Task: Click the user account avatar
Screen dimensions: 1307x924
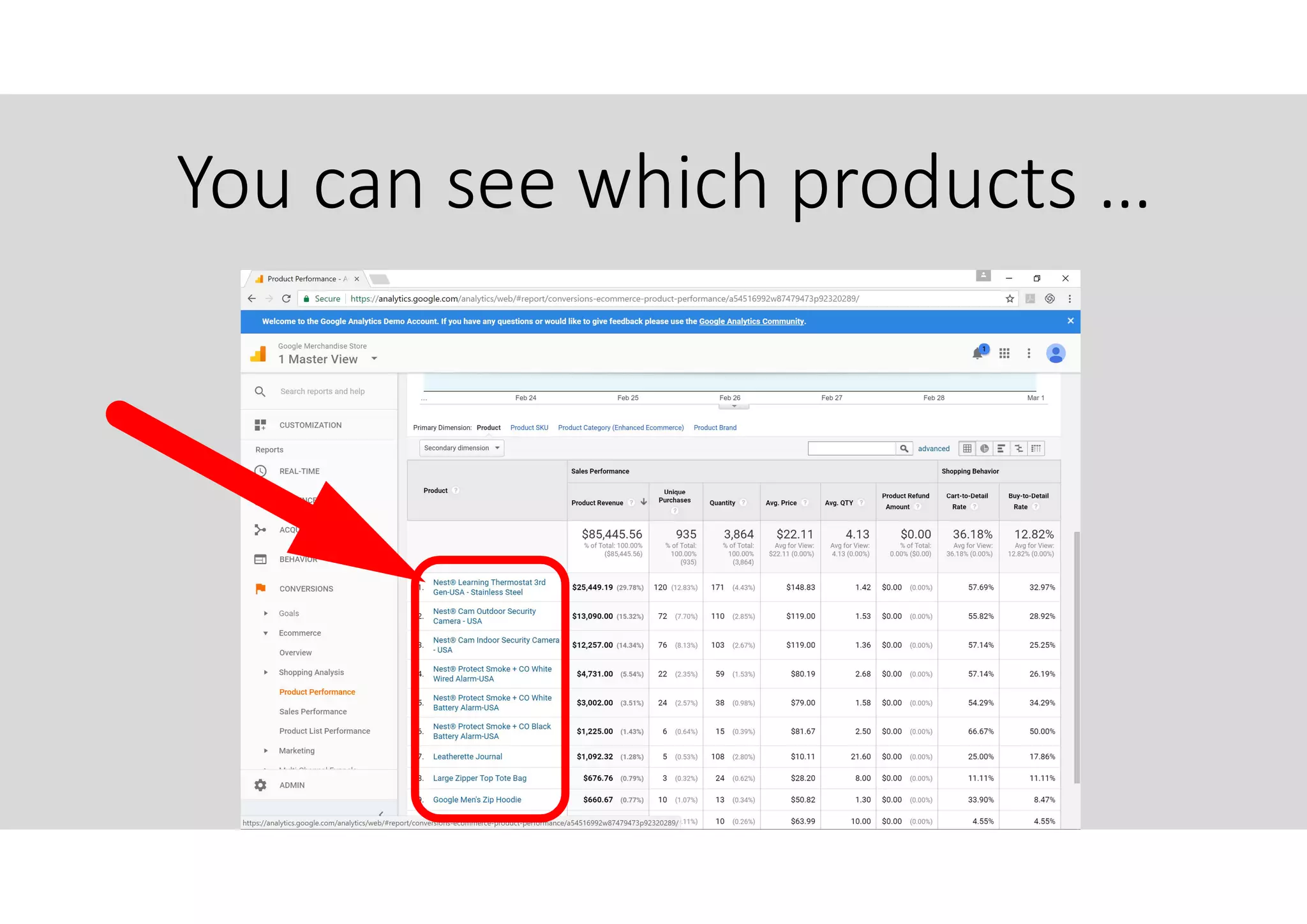Action: (x=1056, y=353)
